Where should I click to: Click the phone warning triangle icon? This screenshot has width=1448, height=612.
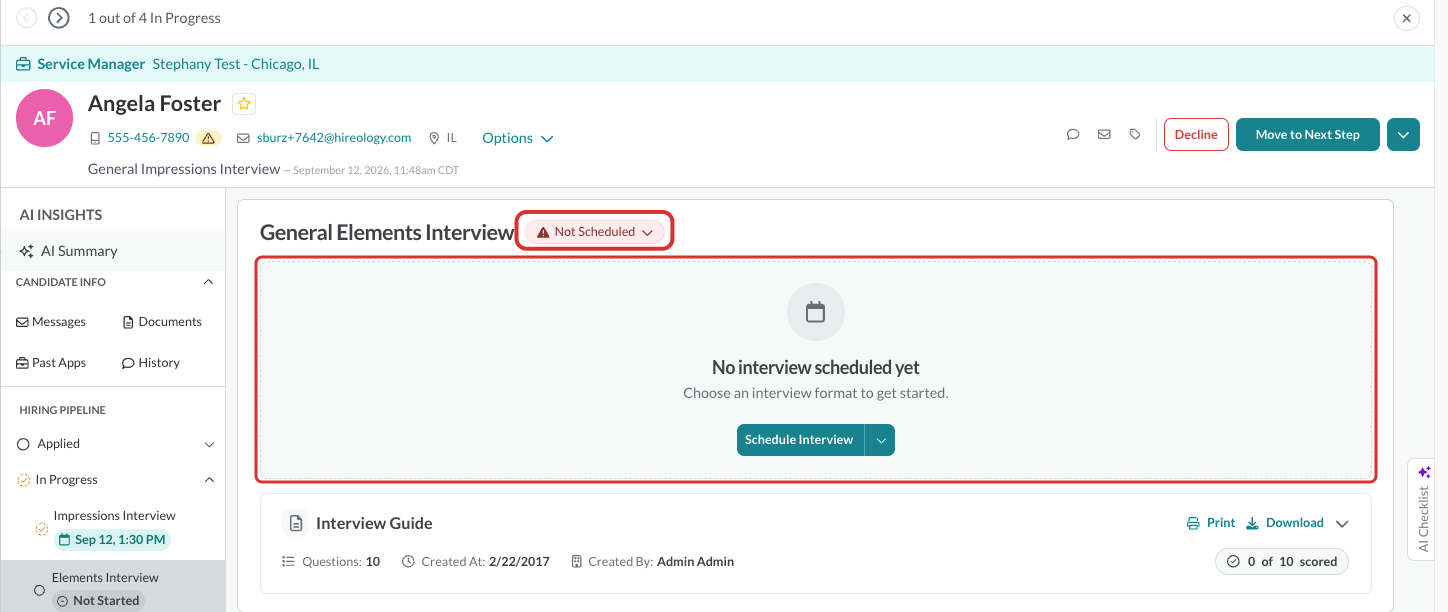point(208,138)
